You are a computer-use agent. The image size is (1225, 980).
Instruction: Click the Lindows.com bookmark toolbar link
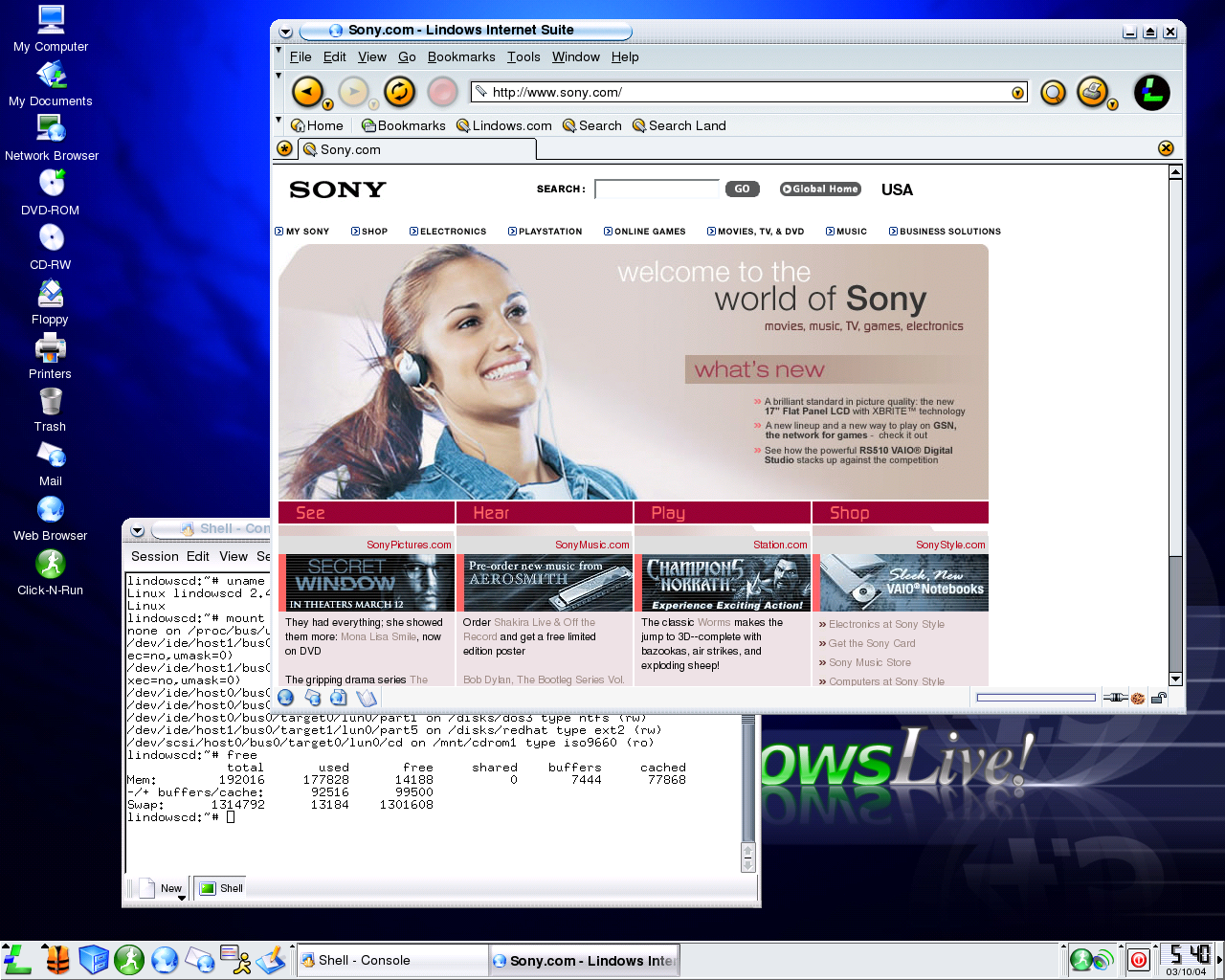click(x=504, y=125)
